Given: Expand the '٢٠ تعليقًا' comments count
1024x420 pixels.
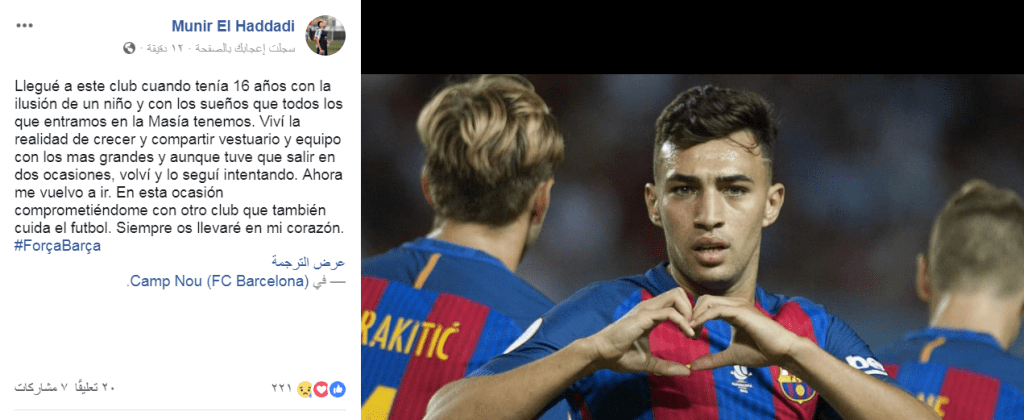Looking at the screenshot, I should [93, 388].
